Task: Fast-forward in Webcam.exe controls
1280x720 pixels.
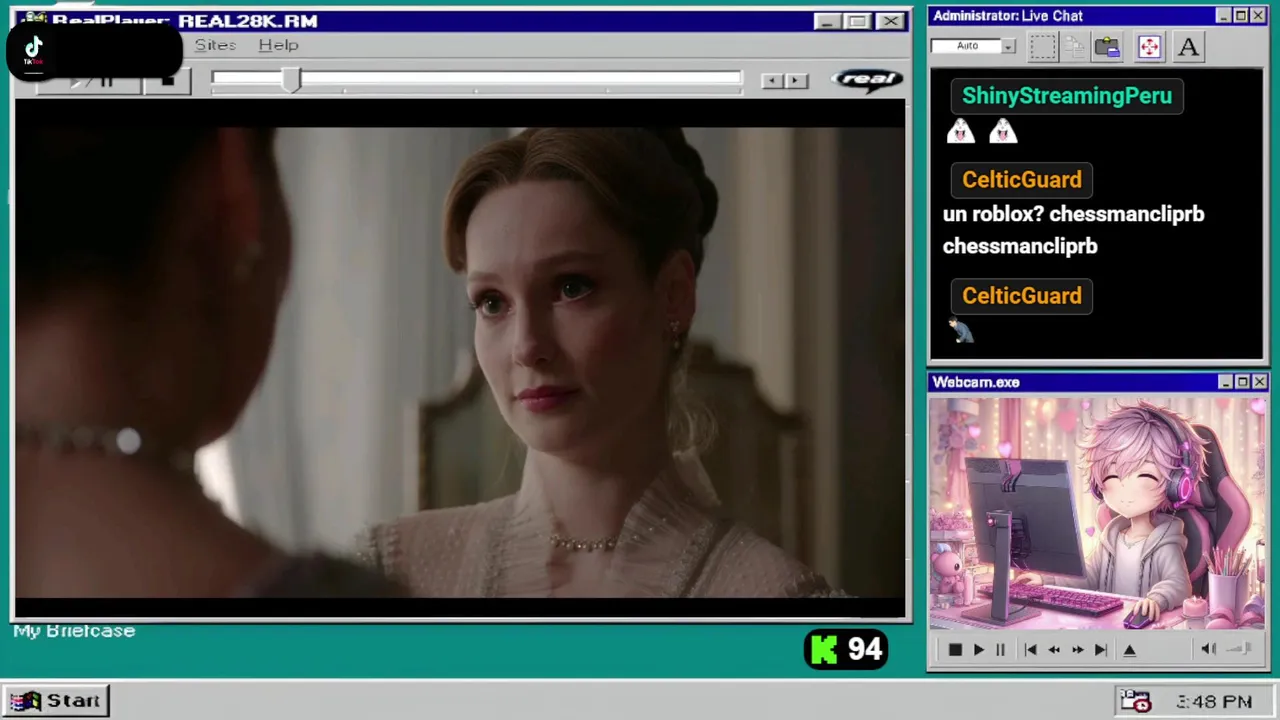Action: coord(1077,650)
